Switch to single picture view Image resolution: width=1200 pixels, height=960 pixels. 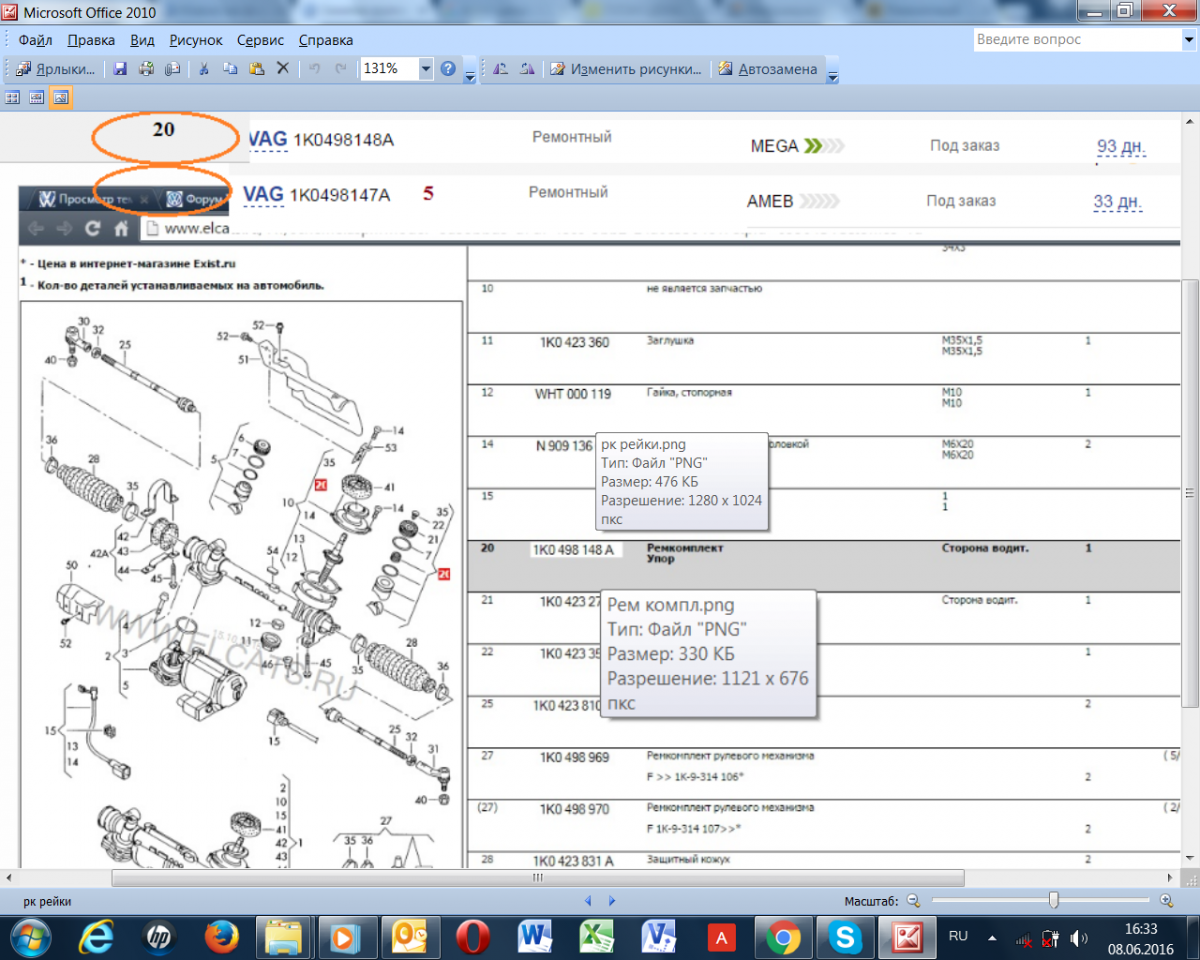click(x=60, y=97)
